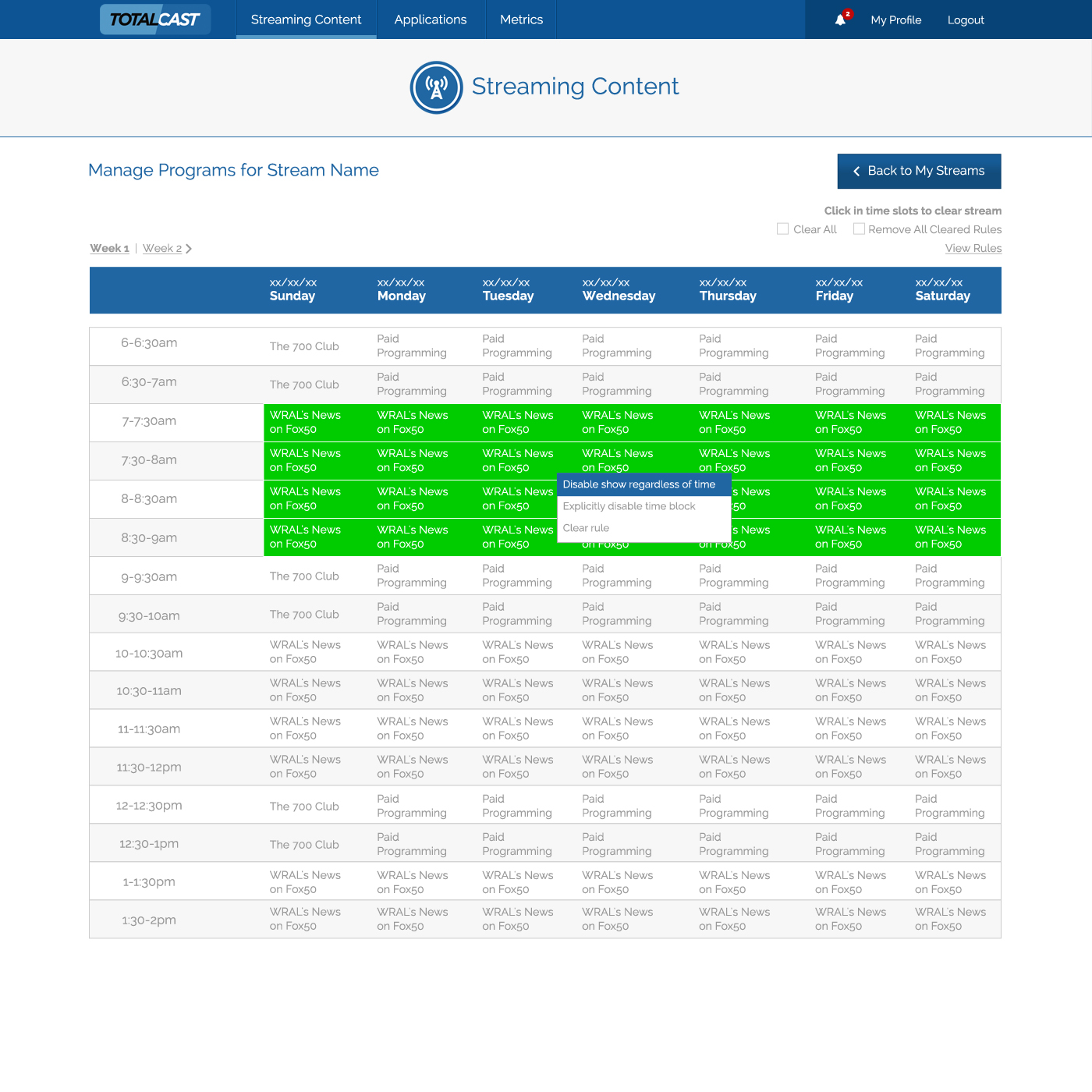The width and height of the screenshot is (1092, 1092).
Task: Click Wednesday 1-1:30pm WRAL's News slot
Action: point(617,882)
